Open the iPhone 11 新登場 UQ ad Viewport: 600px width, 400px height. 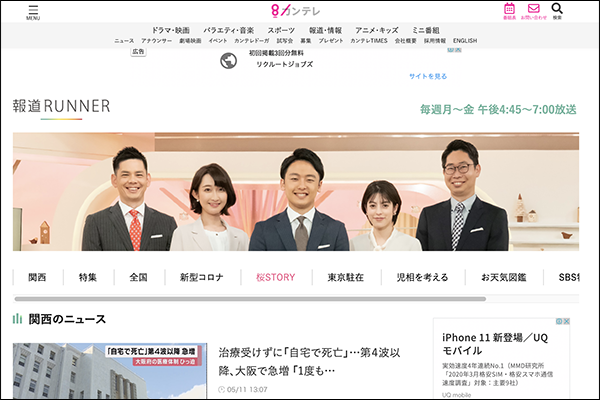coord(495,344)
